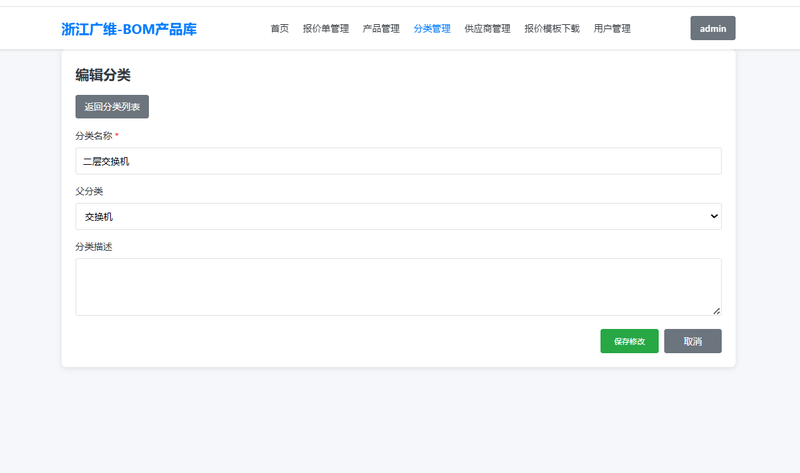Open 供应商管理 page
Screen dimensions: 800x473
(x=487, y=29)
